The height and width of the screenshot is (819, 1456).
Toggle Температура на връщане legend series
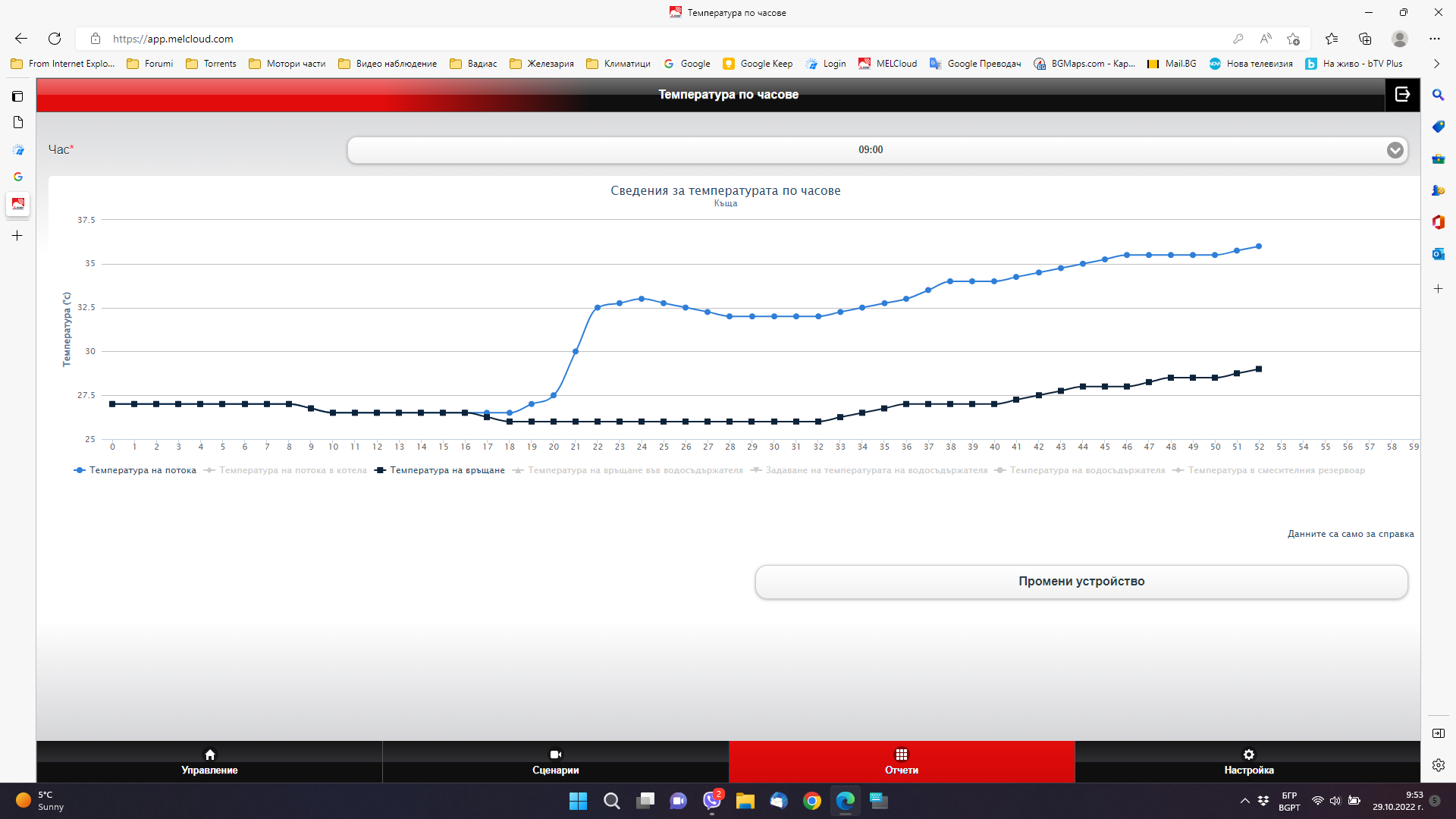pos(447,470)
